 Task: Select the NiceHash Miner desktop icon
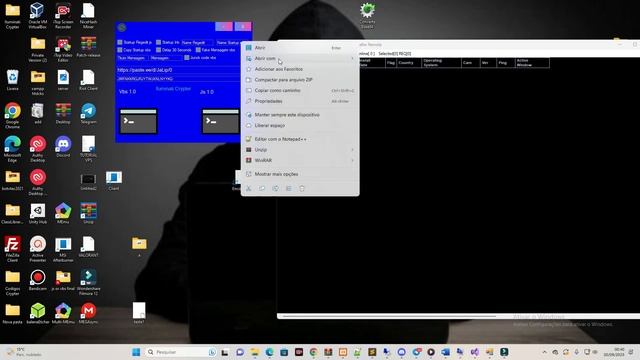point(88,15)
